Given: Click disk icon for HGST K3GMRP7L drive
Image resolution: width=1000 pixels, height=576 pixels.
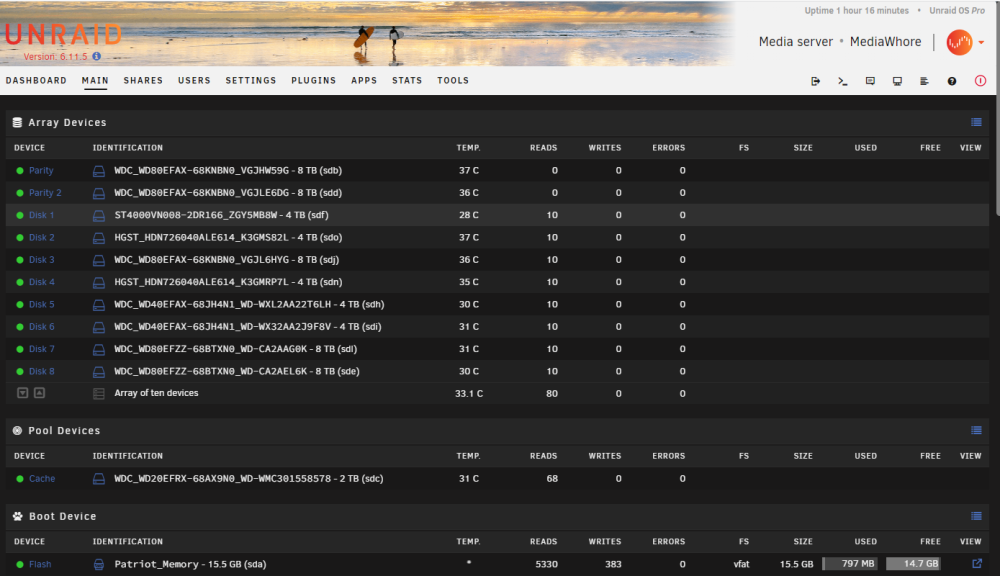Looking at the screenshot, I should 99,283.
